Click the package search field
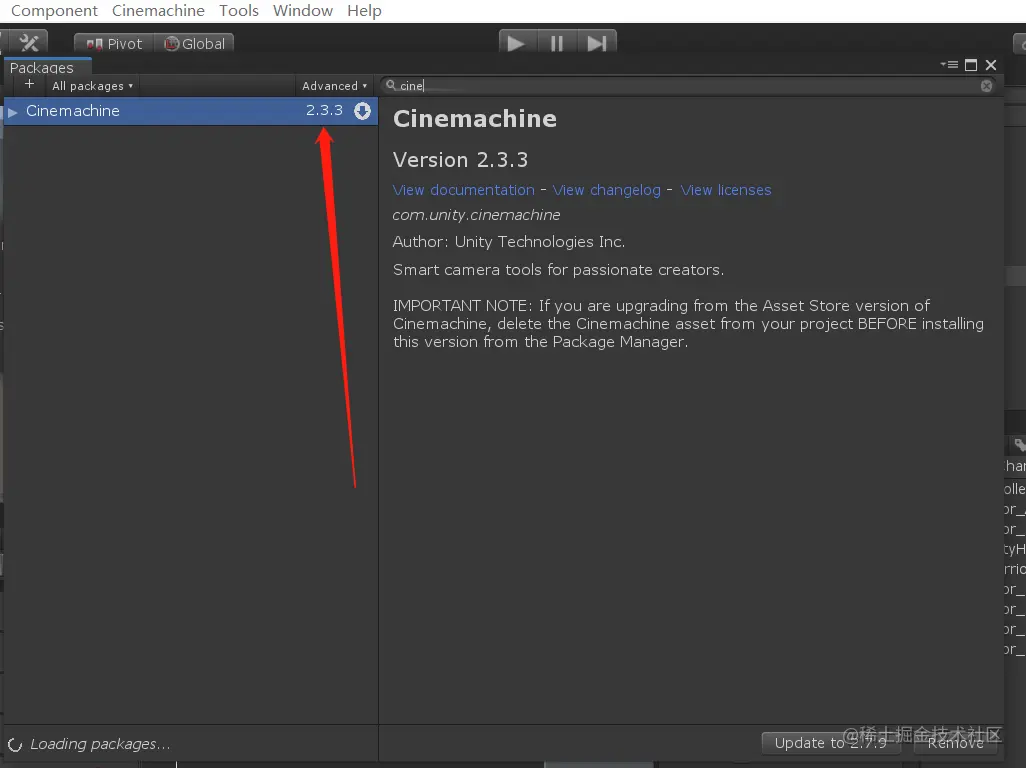Viewport: 1026px width, 768px height. [689, 86]
